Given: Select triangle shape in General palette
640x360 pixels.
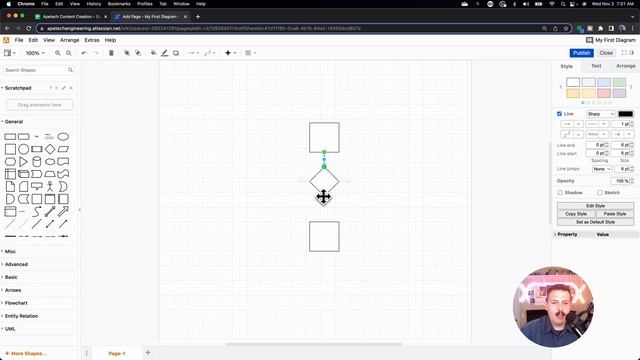Looking at the screenshot, I should (23, 162).
